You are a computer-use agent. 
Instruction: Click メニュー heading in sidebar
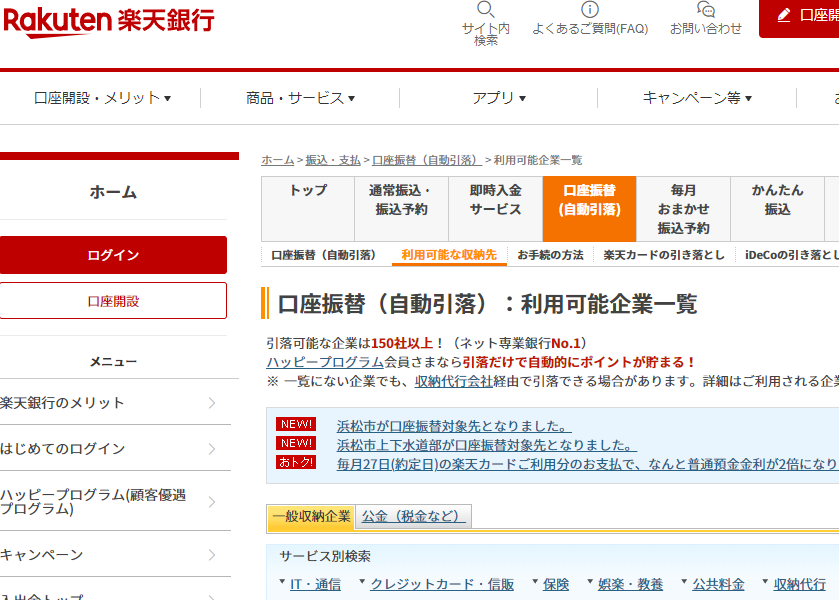pyautogui.click(x=113, y=362)
